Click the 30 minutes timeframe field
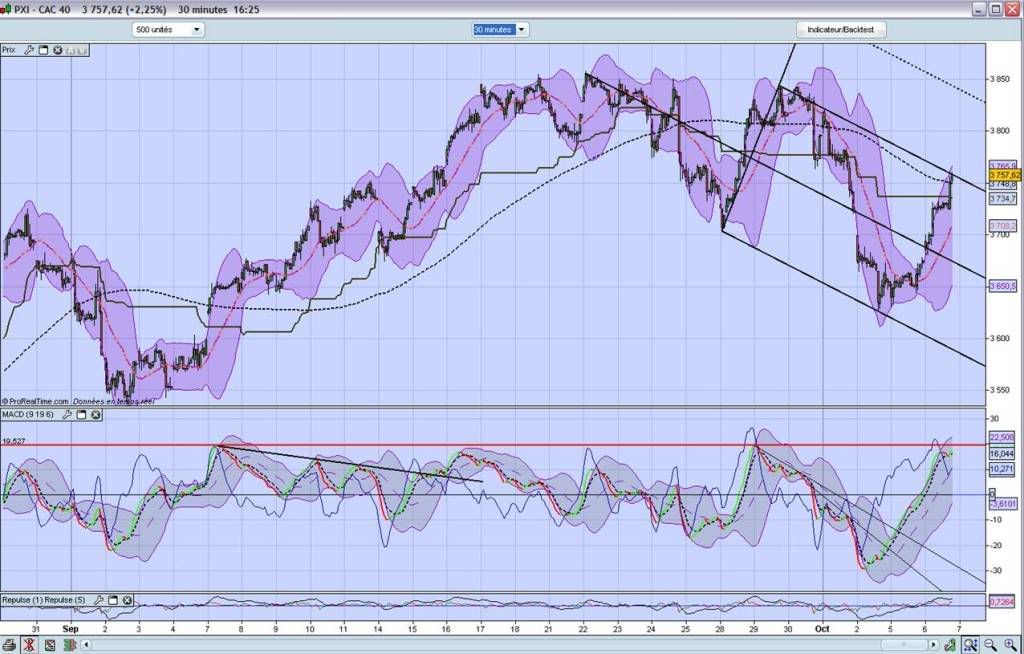This screenshot has height=654, width=1024. click(x=494, y=30)
